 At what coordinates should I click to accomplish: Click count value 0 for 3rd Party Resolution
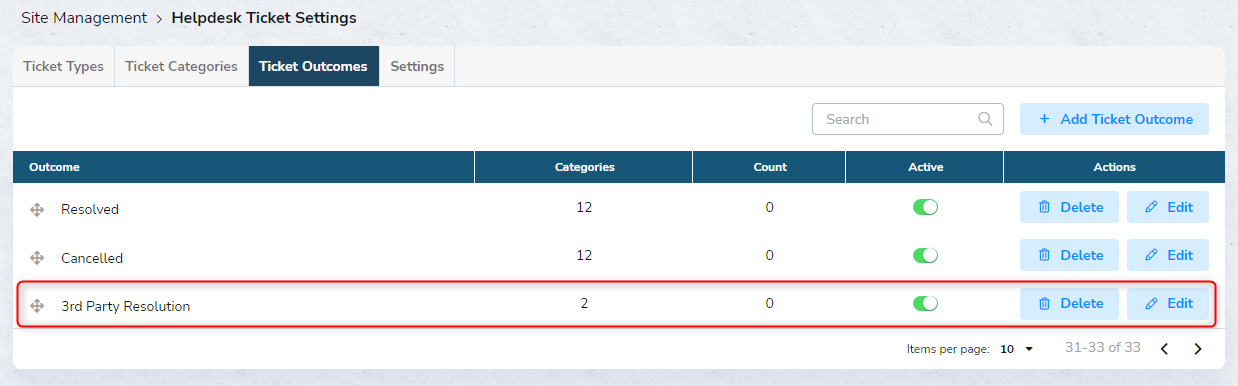[769, 303]
